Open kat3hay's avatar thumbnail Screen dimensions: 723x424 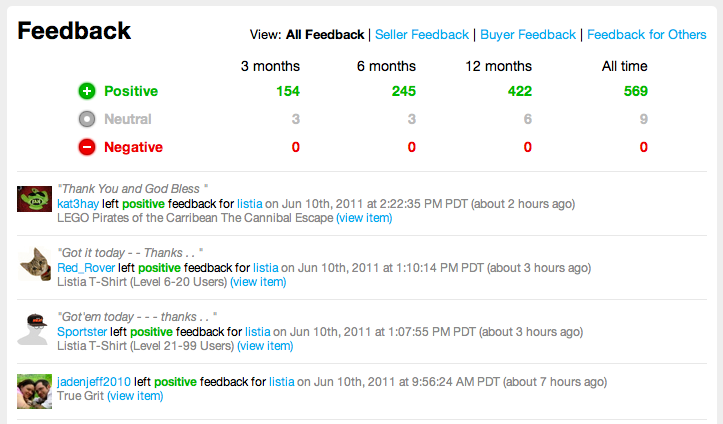tap(35, 201)
